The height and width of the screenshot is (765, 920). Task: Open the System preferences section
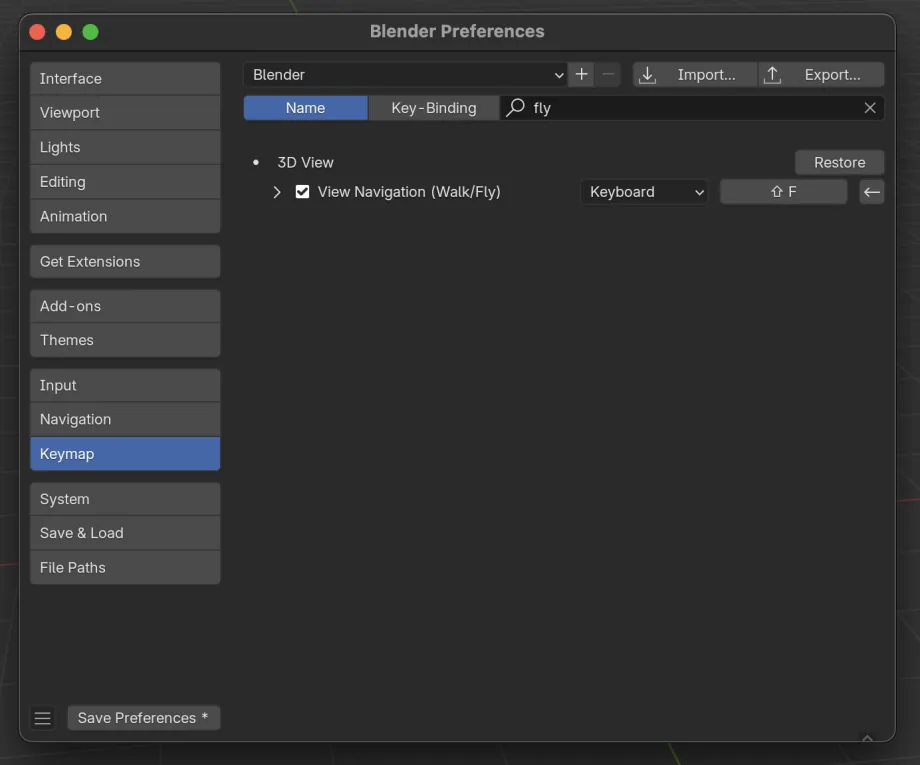pyautogui.click(x=125, y=499)
